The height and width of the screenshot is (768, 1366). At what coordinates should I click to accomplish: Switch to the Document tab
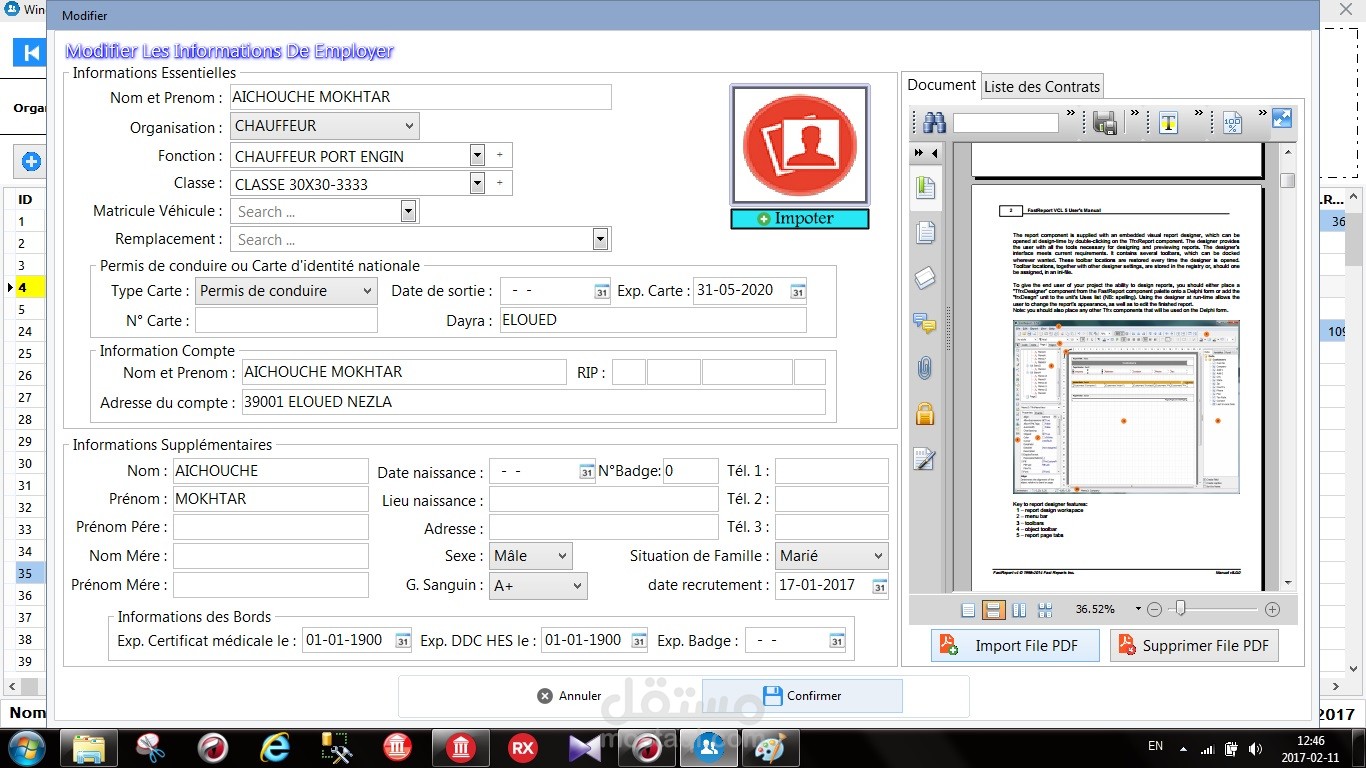pyautogui.click(x=941, y=85)
